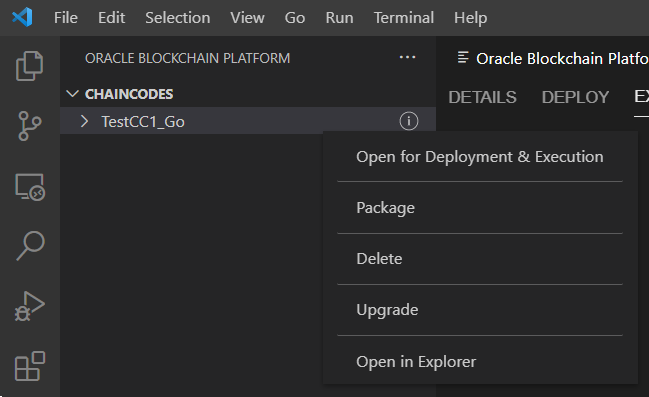Open the File menu
The width and height of the screenshot is (649, 397).
66,18
